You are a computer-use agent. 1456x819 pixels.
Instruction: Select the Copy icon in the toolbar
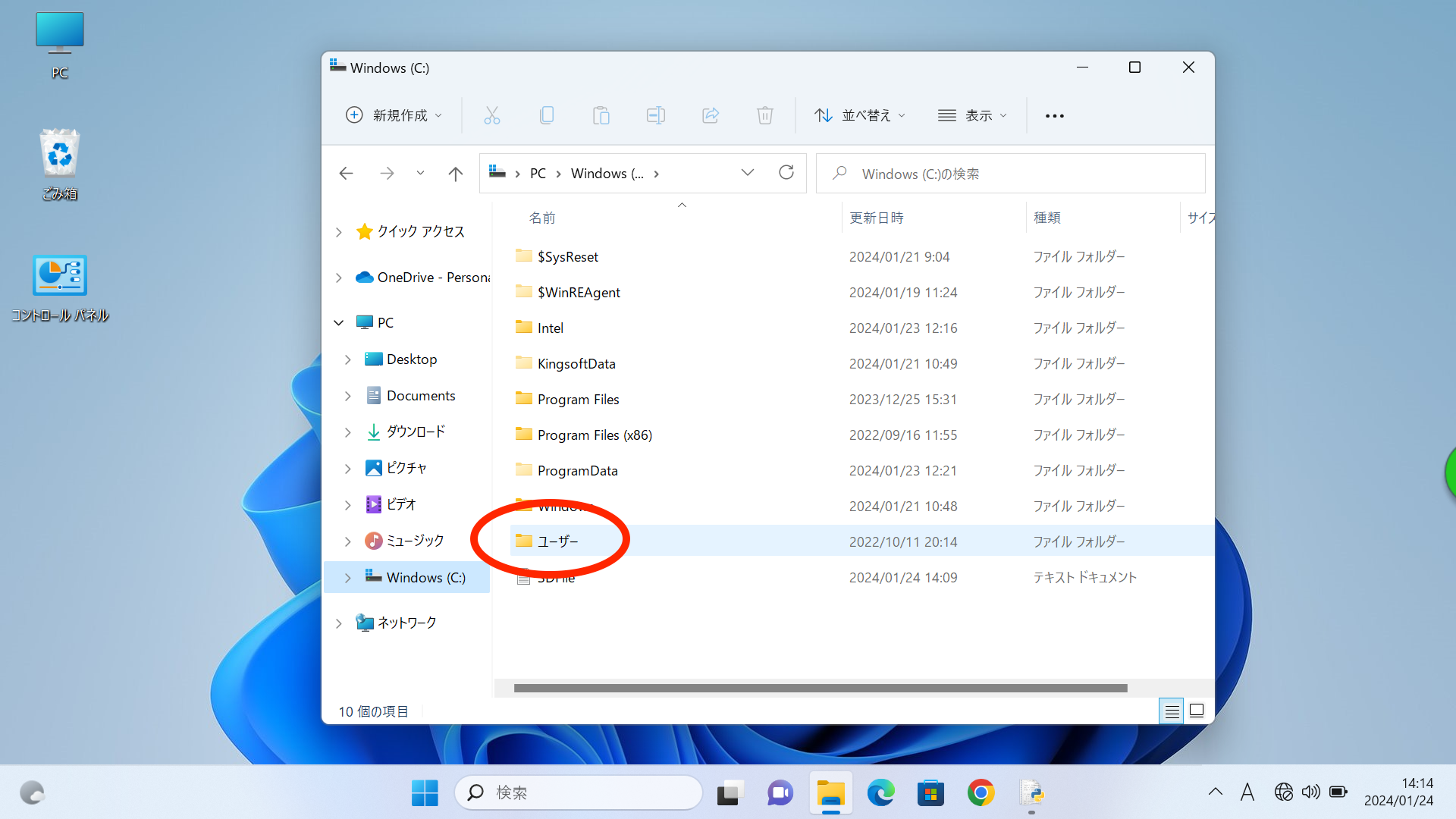pyautogui.click(x=547, y=115)
